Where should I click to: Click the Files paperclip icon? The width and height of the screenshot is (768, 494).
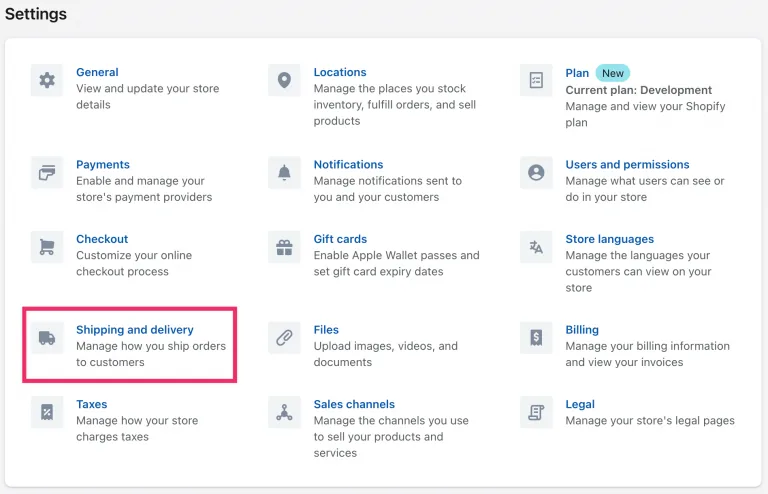click(x=284, y=337)
